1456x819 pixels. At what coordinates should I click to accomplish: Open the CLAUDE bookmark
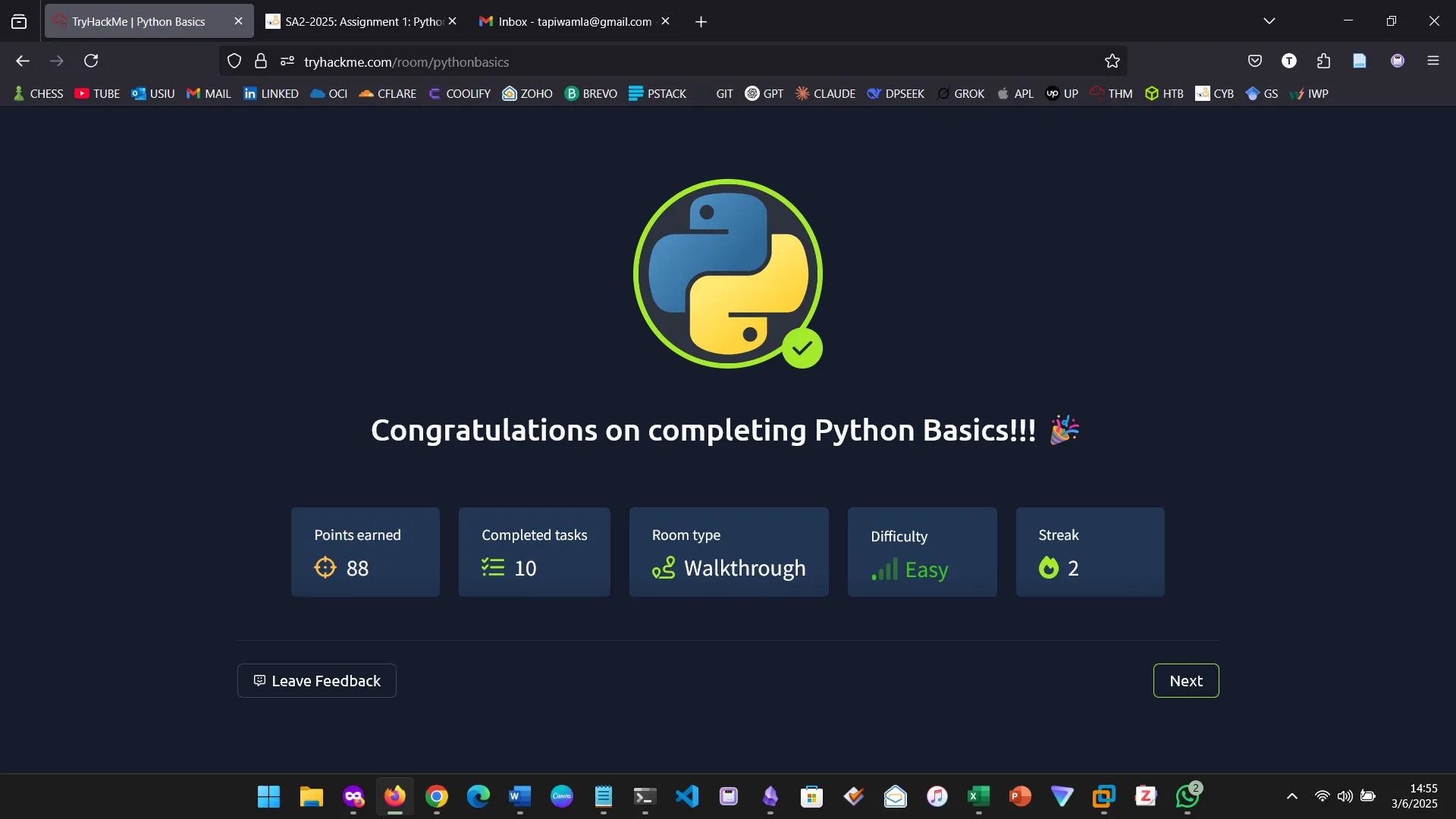825,93
